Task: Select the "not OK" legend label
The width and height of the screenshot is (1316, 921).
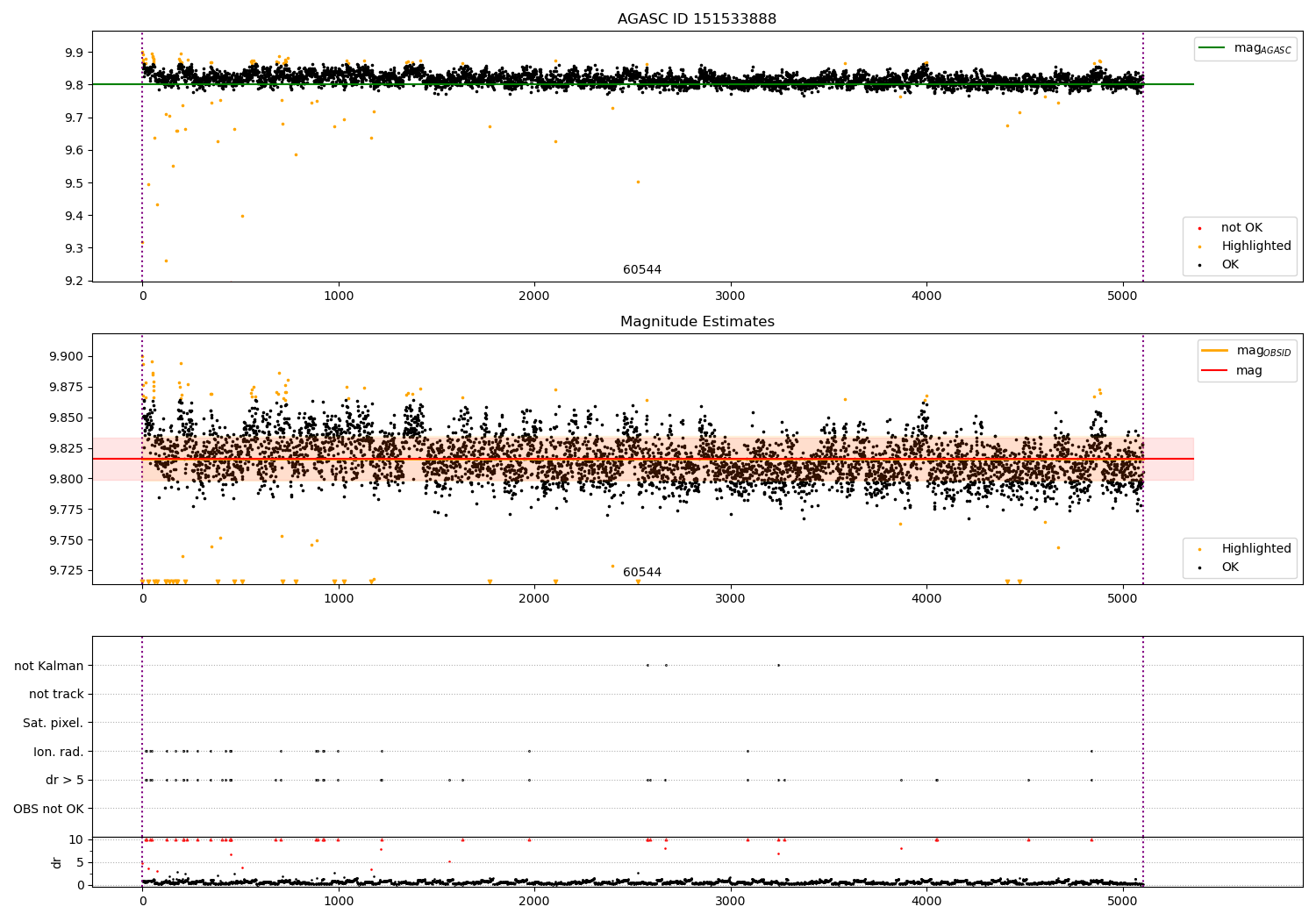Action: point(1241,228)
